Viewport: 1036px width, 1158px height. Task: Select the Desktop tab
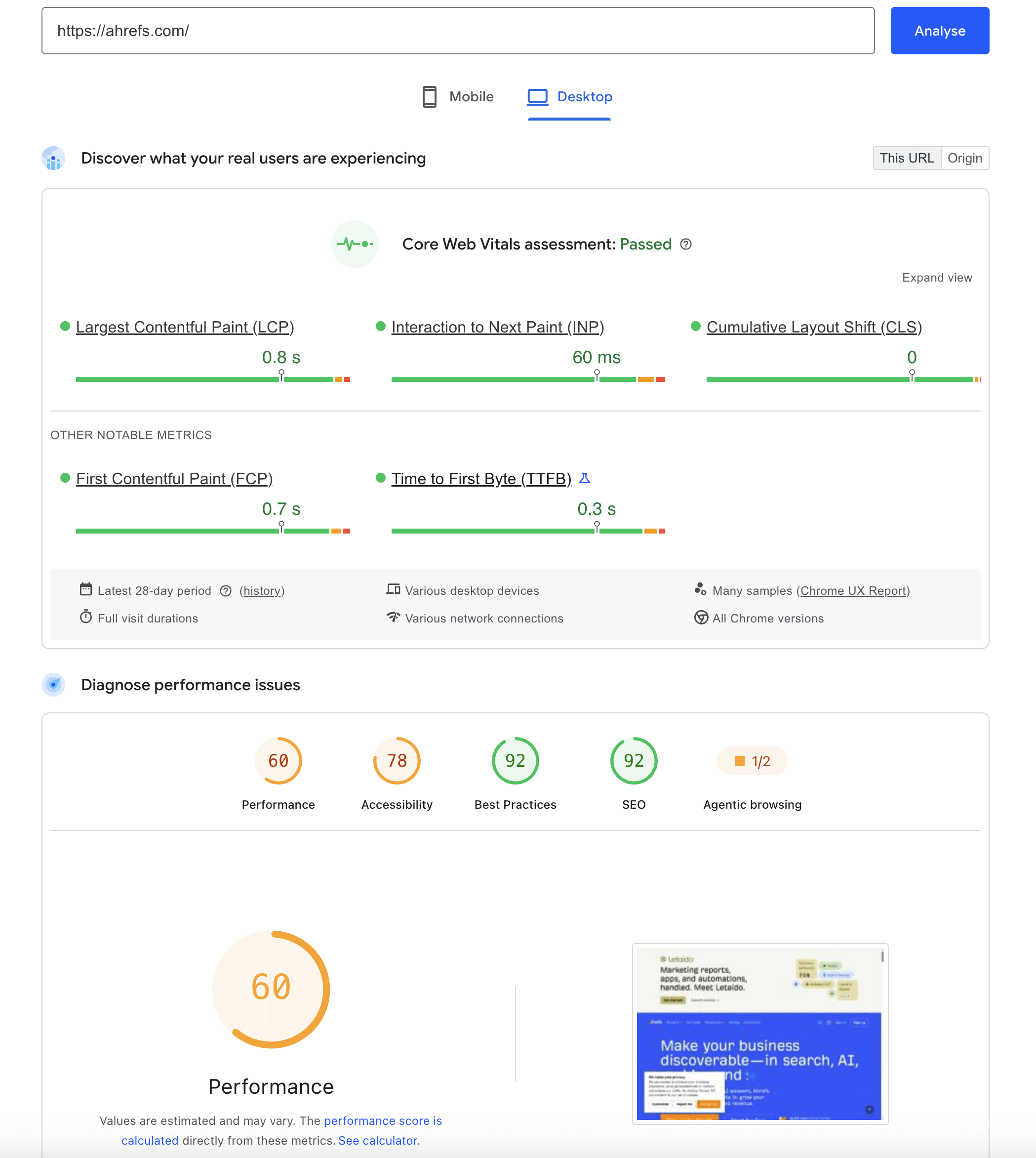[x=569, y=97]
